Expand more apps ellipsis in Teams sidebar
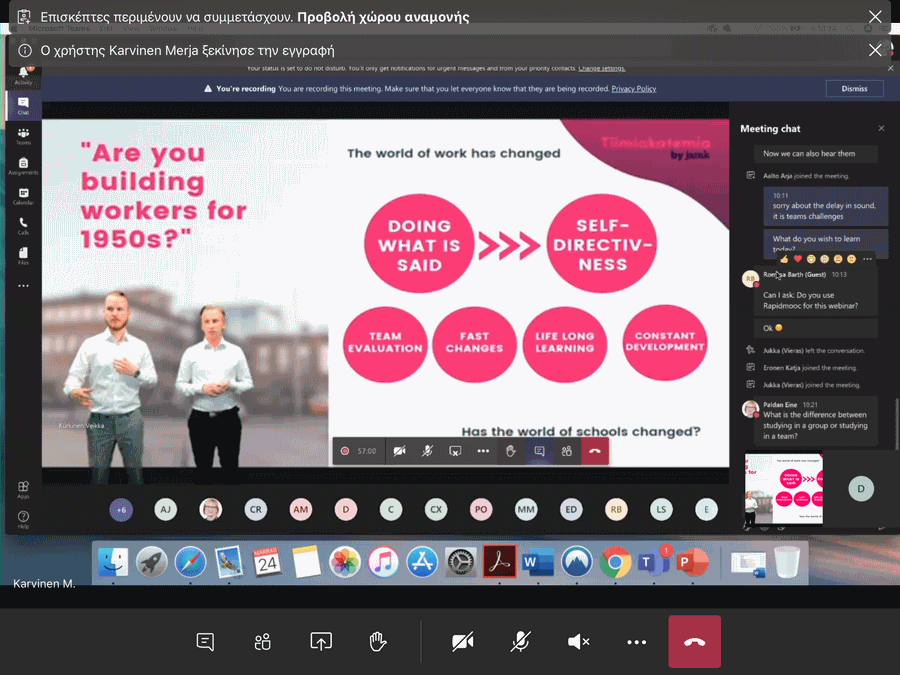The height and width of the screenshot is (675, 900). tap(23, 286)
